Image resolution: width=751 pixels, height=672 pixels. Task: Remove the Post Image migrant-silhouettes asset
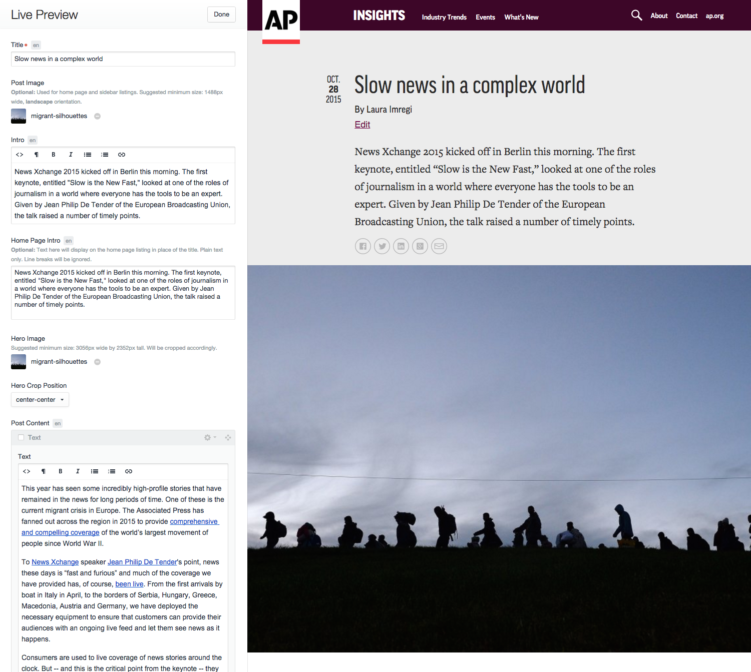pos(97,116)
